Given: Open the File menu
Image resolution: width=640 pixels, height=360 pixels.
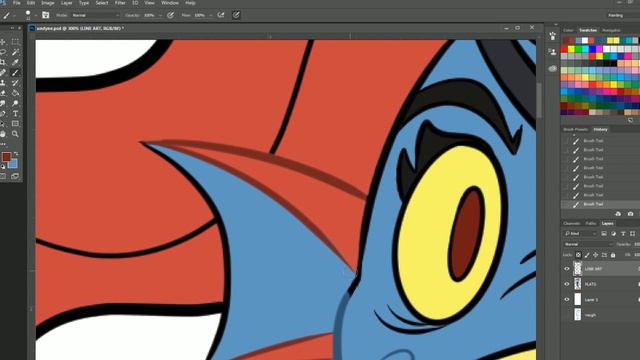Looking at the screenshot, I should tap(17, 3).
